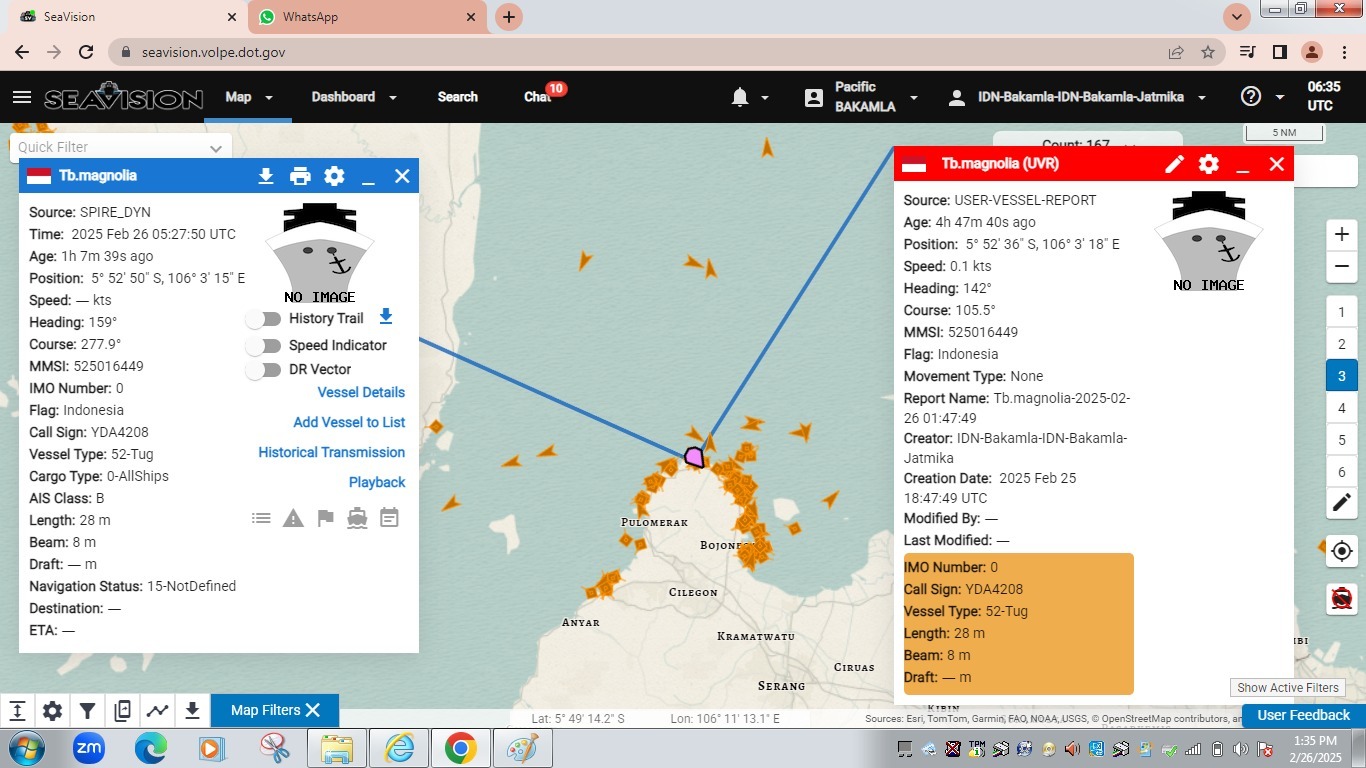Click the locate target icon on right sidebar
This screenshot has width=1366, height=768.
pyautogui.click(x=1342, y=551)
